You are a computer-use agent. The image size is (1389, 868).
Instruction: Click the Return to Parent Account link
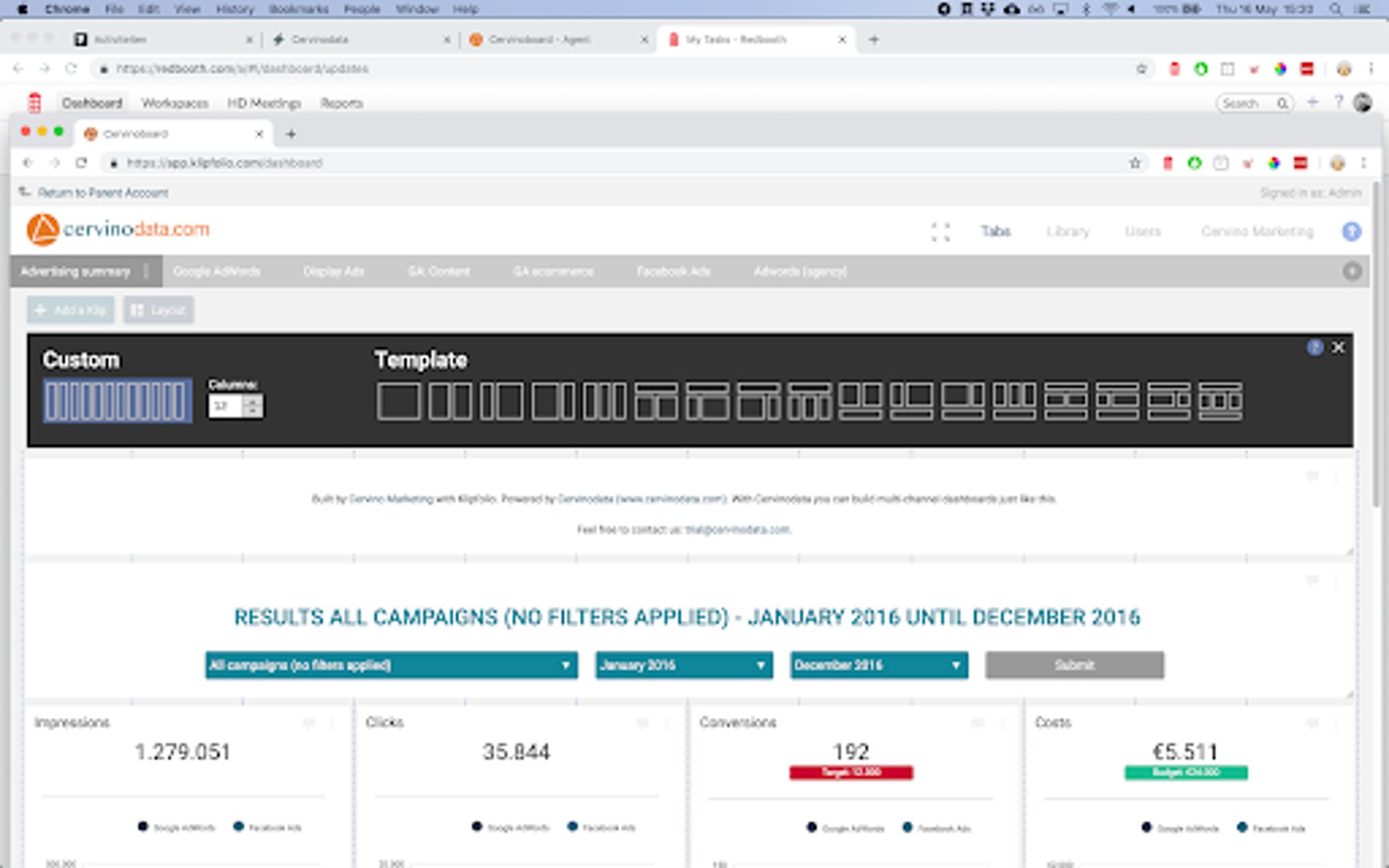102,193
